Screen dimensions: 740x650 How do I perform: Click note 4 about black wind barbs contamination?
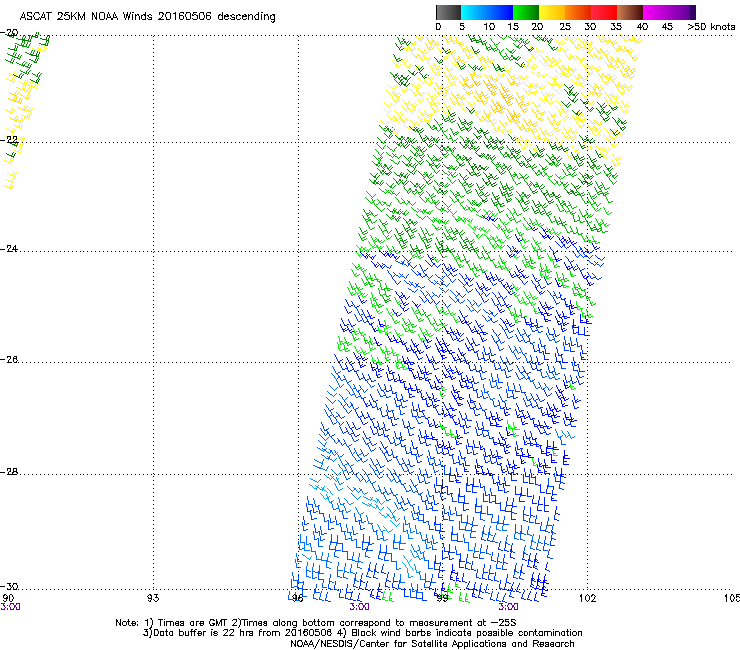pos(460,633)
